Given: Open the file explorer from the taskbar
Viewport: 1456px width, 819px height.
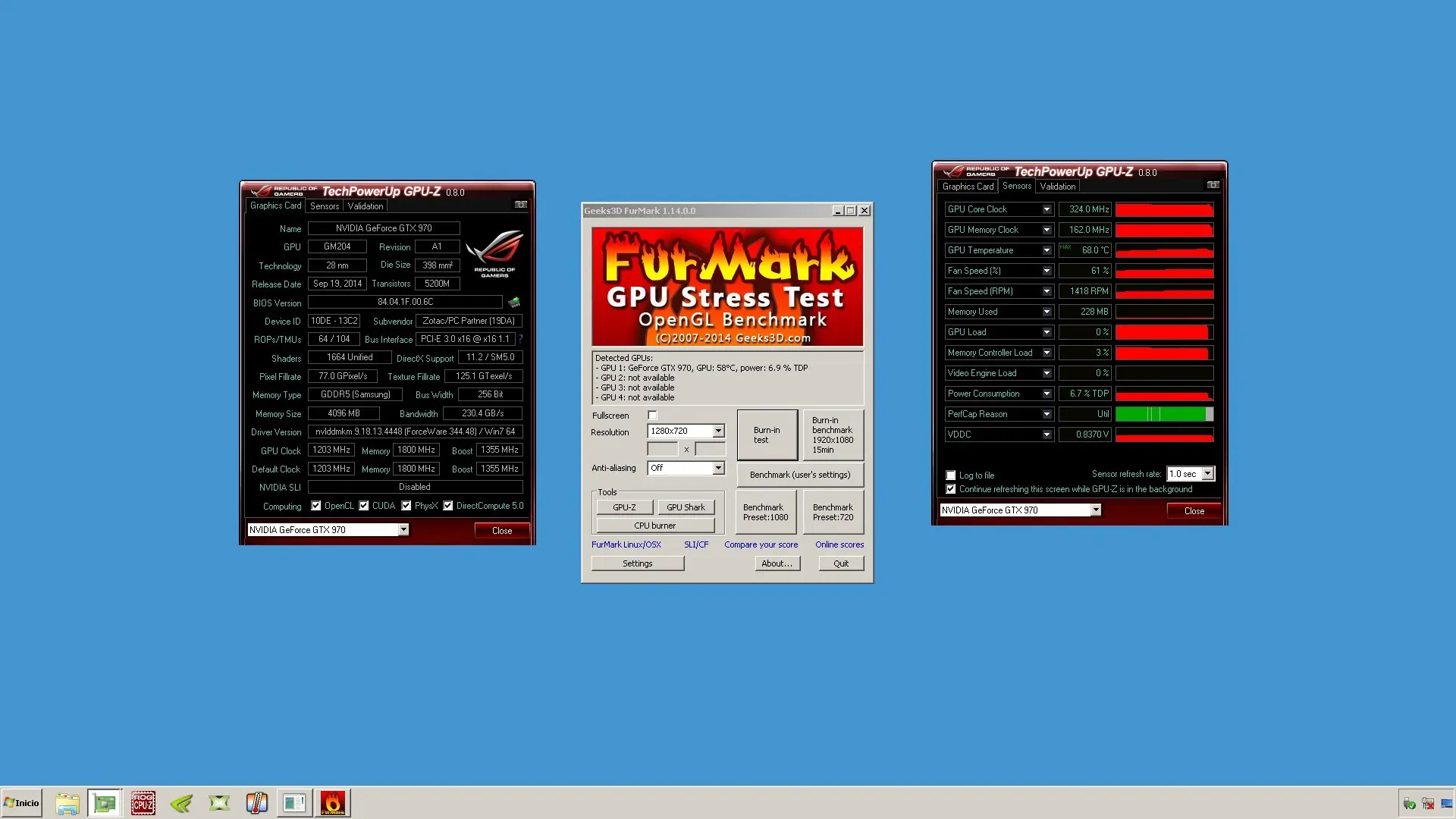Looking at the screenshot, I should 67,803.
